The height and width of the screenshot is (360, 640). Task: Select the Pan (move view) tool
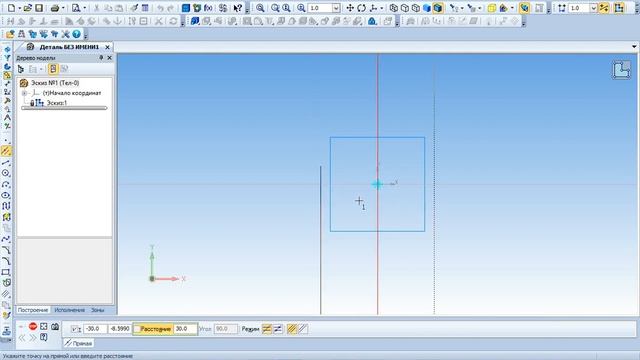(x=350, y=8)
